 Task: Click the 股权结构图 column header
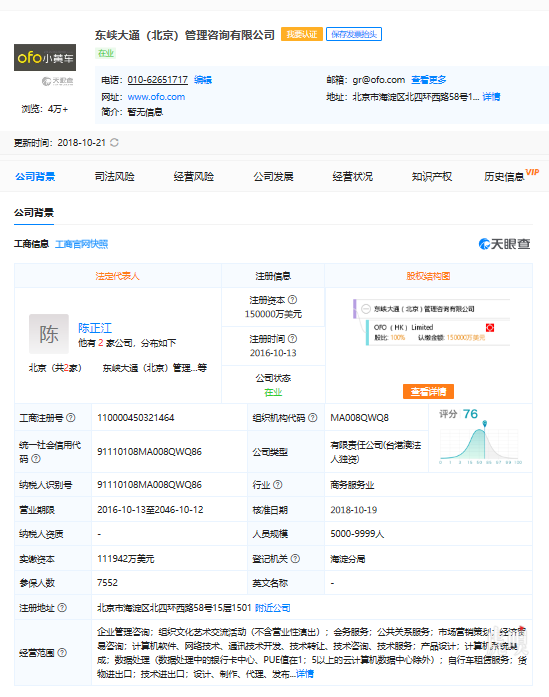click(429, 276)
